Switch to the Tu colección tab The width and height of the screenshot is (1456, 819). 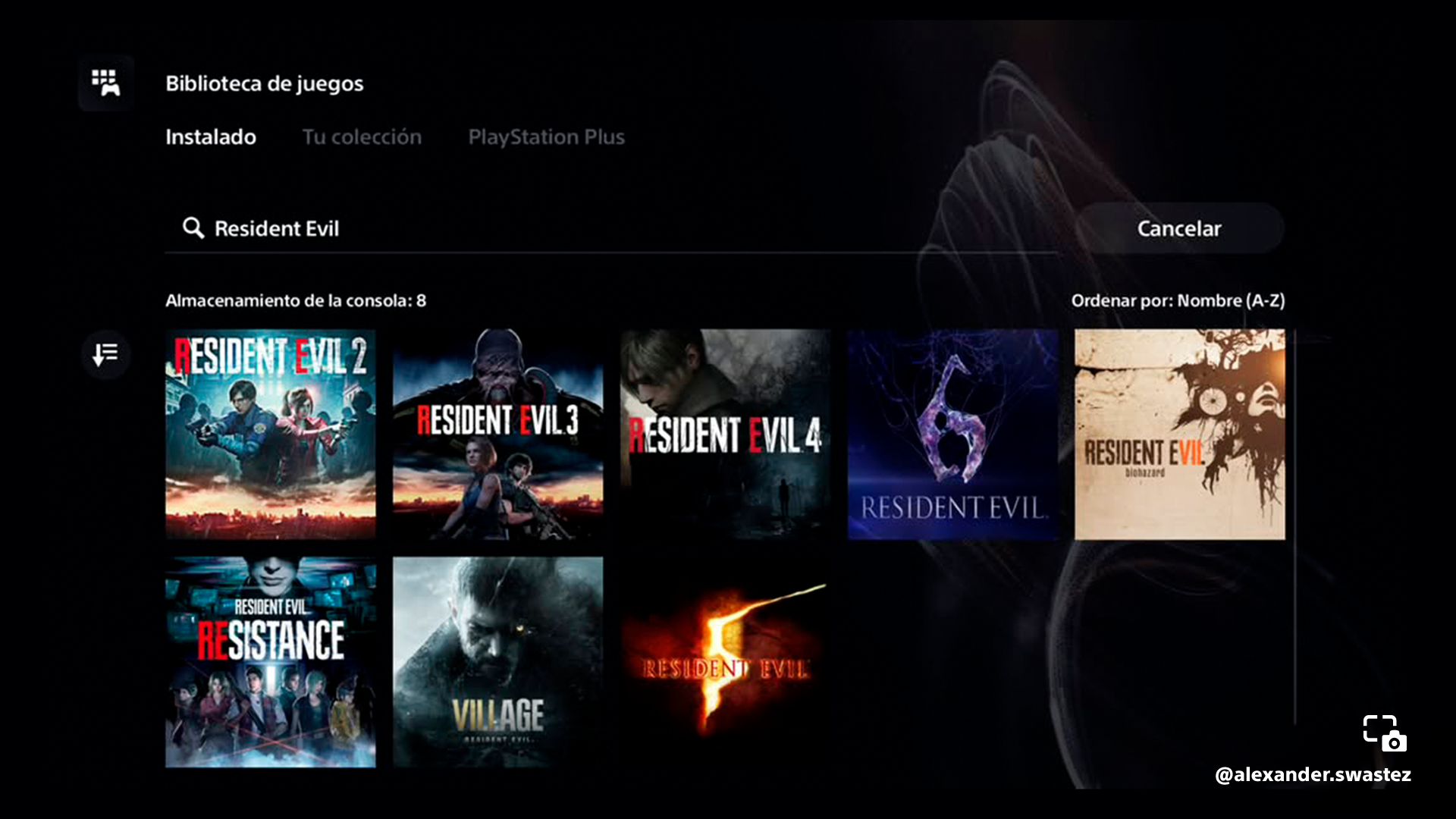click(362, 137)
